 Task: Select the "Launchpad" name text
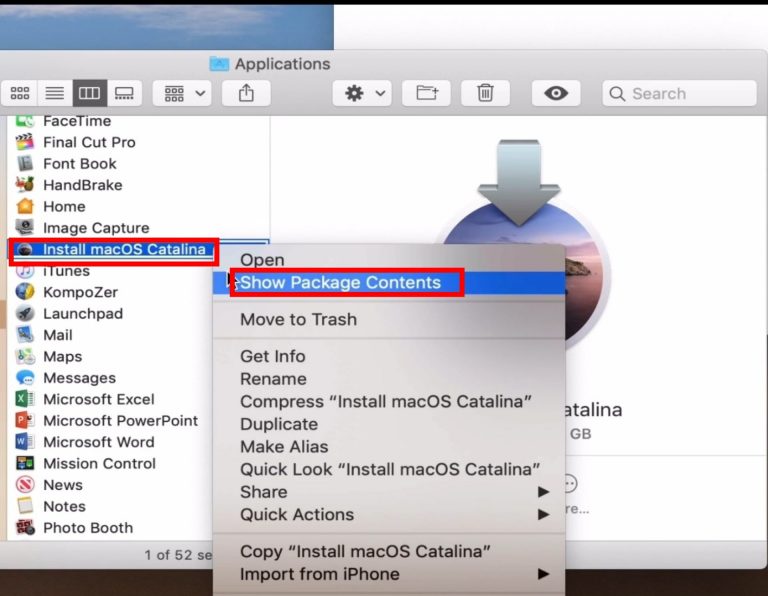83,313
